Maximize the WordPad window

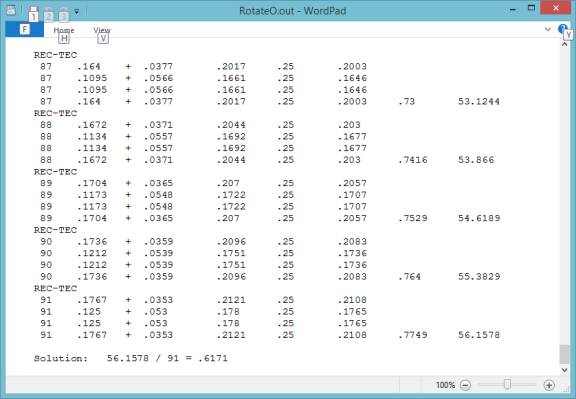[x=532, y=8]
